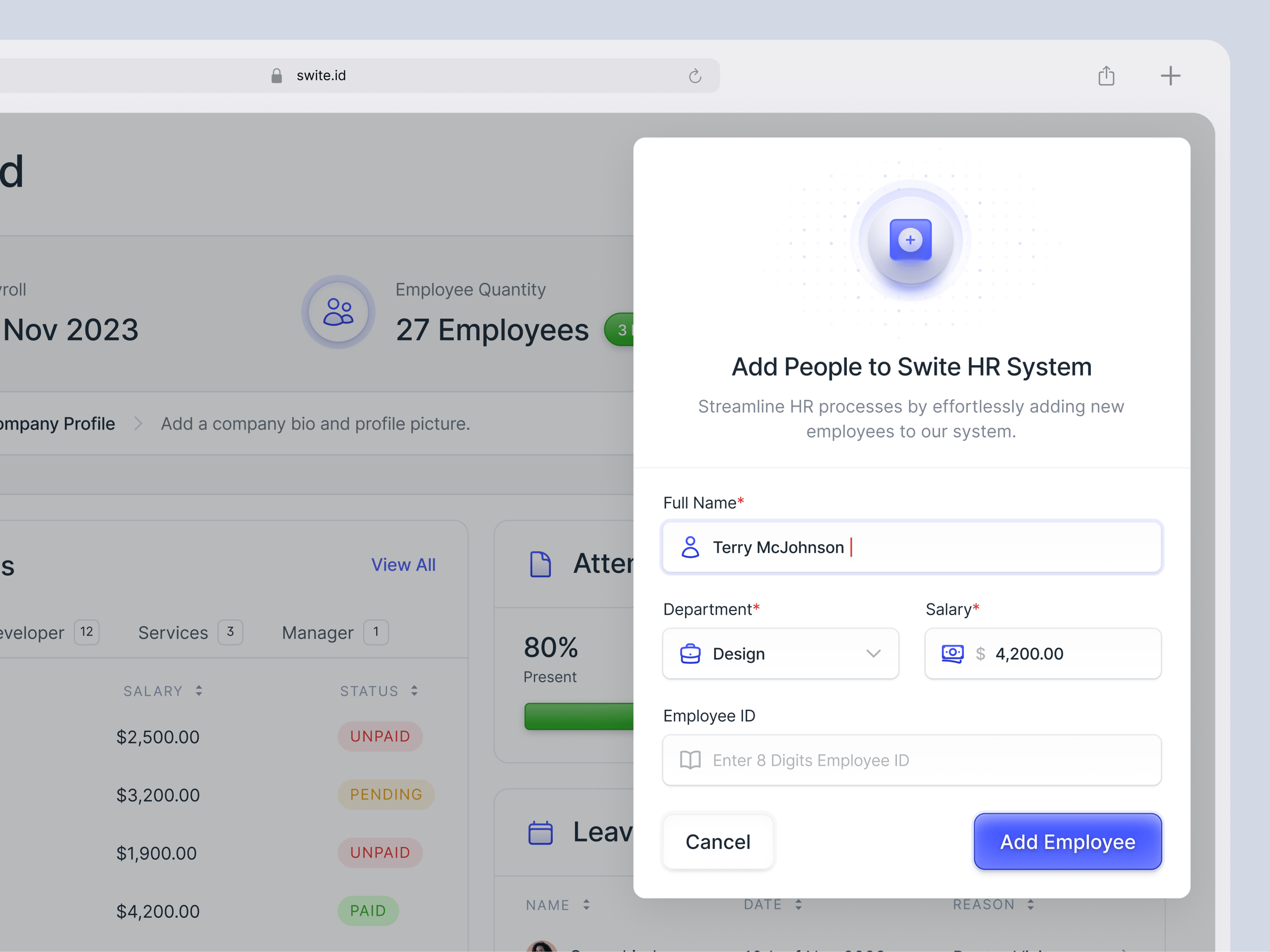Click the $4,200.00 salary cell in table
Screen dimensions: 1270x952
158,911
